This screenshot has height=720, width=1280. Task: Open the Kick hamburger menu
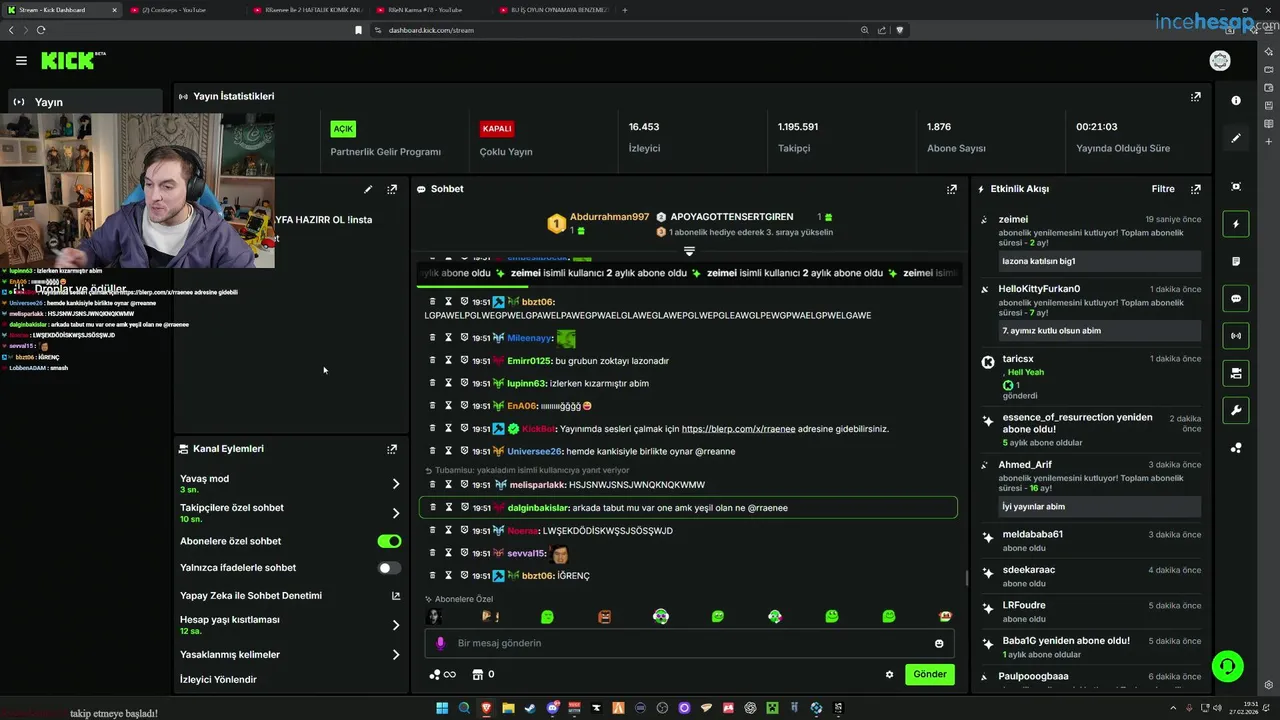click(21, 61)
